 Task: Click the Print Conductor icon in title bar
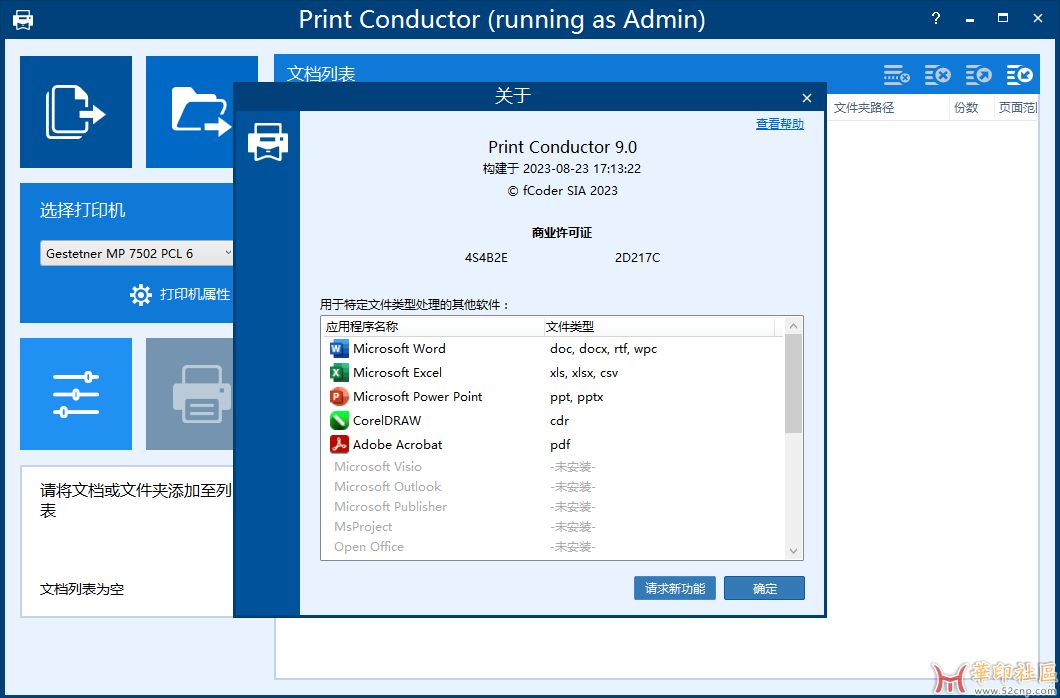click(x=23, y=19)
